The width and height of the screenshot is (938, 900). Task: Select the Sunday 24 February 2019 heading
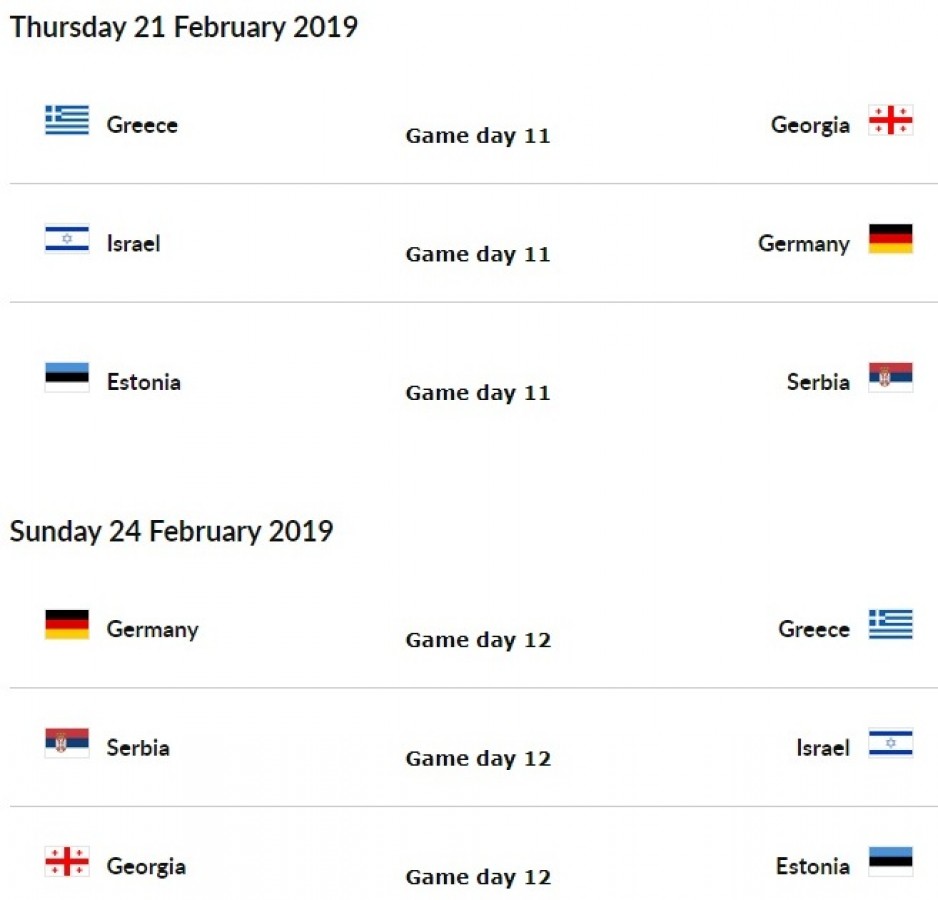(171, 531)
